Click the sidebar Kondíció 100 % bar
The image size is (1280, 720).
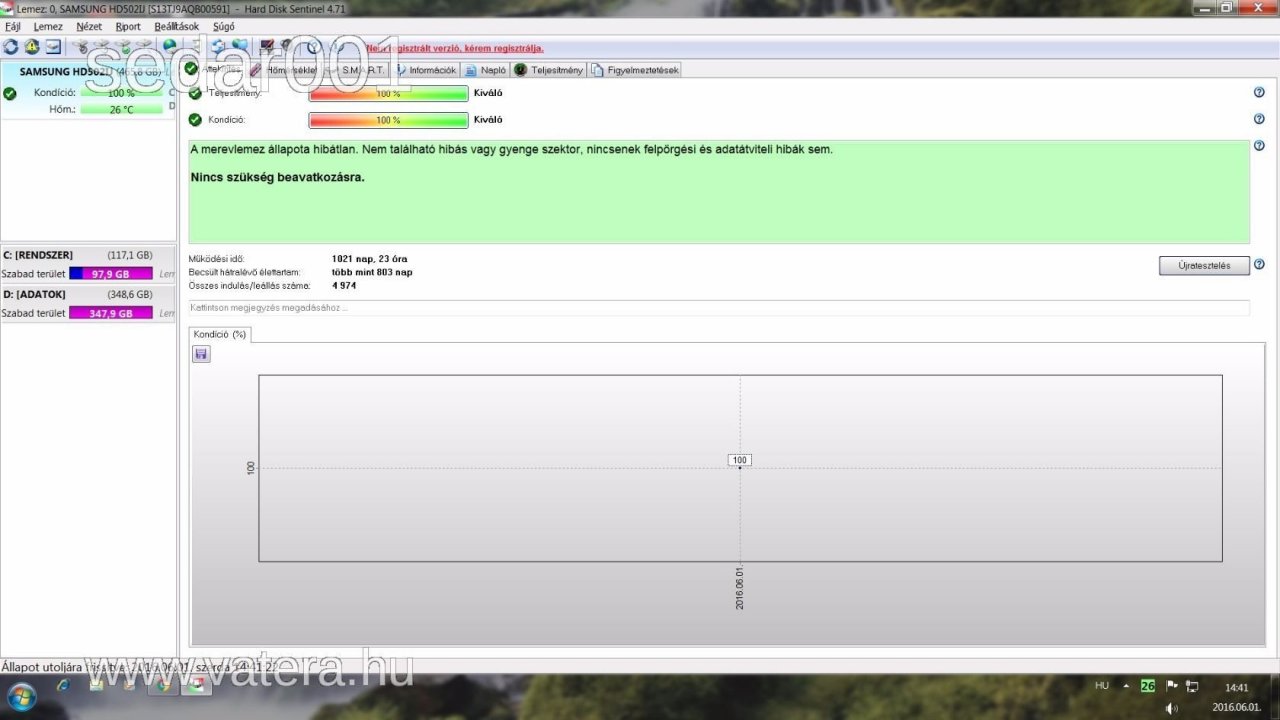click(x=121, y=93)
